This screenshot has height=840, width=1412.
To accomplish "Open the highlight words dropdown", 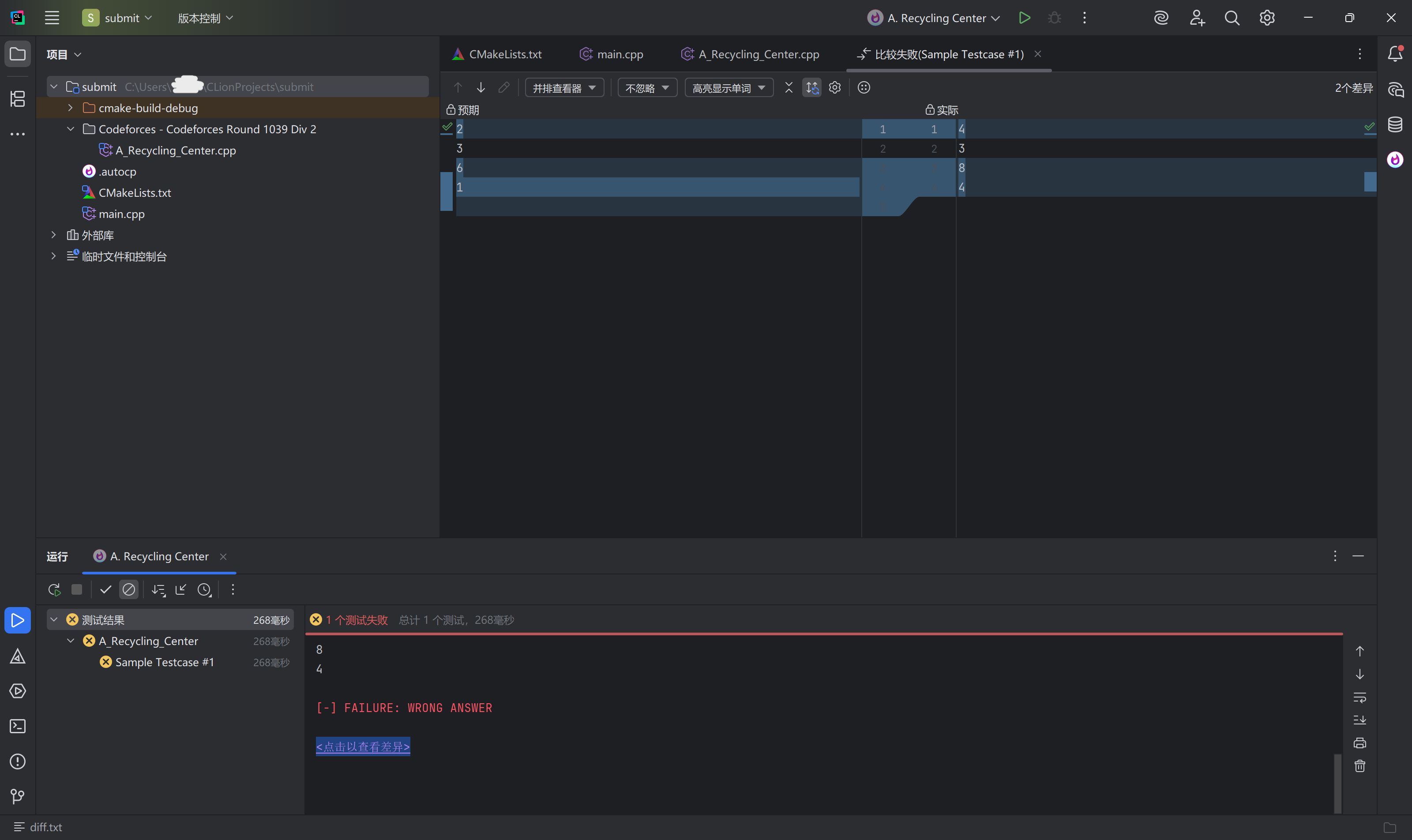I will click(x=729, y=88).
